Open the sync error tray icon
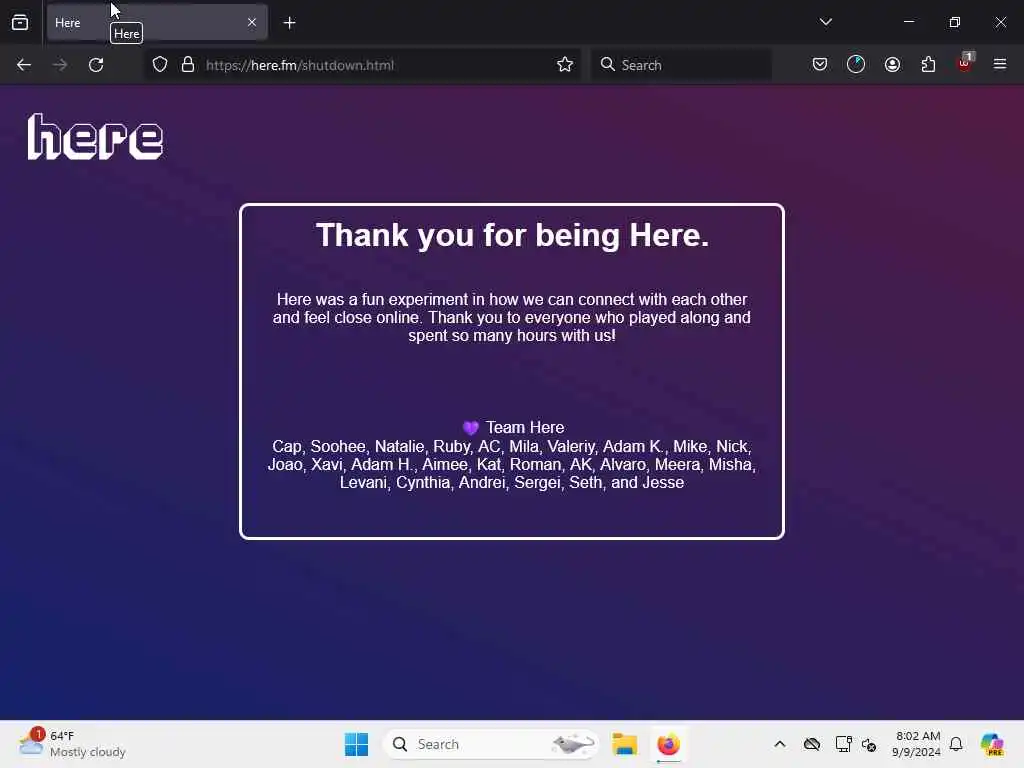The height and width of the screenshot is (768, 1024). click(869, 744)
